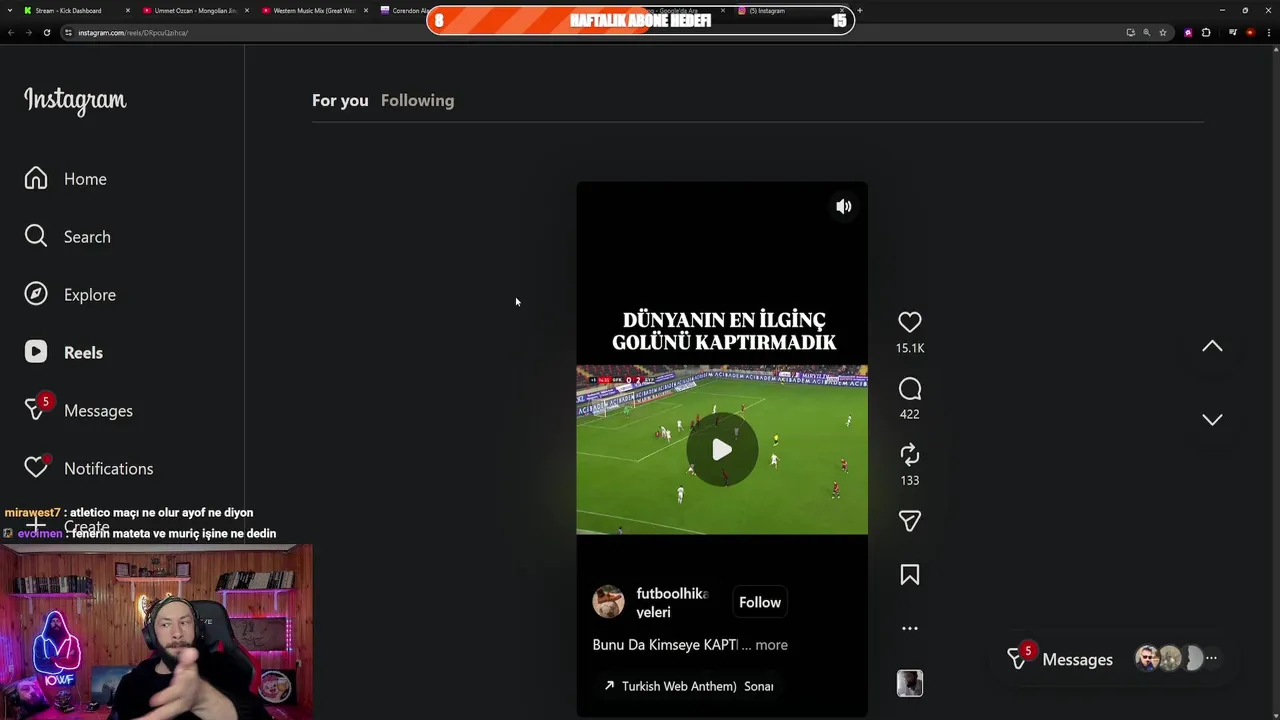Reload the Instagram page
The width and height of the screenshot is (1280, 720).
[x=46, y=33]
